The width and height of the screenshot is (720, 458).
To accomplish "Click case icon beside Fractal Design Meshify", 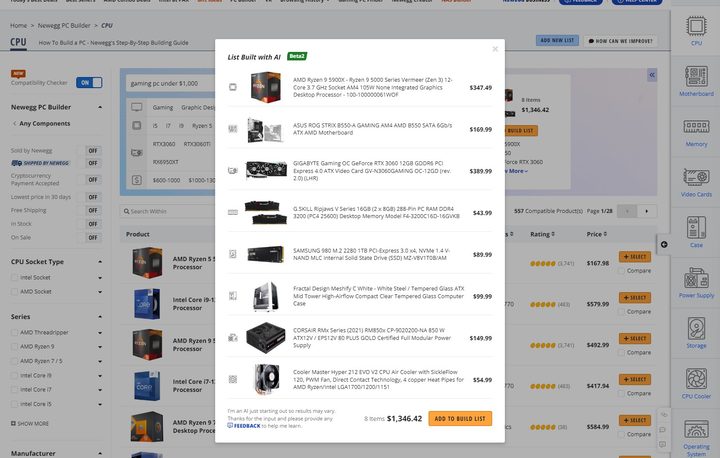I will [x=233, y=296].
